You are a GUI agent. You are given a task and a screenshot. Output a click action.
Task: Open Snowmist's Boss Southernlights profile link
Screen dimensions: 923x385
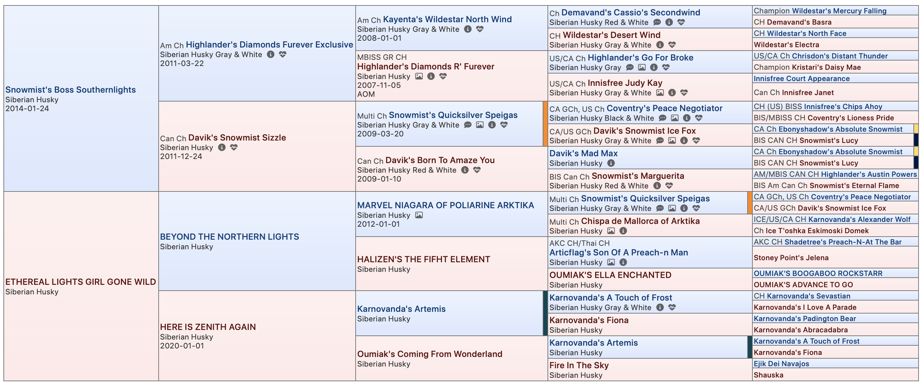pyautogui.click(x=71, y=90)
